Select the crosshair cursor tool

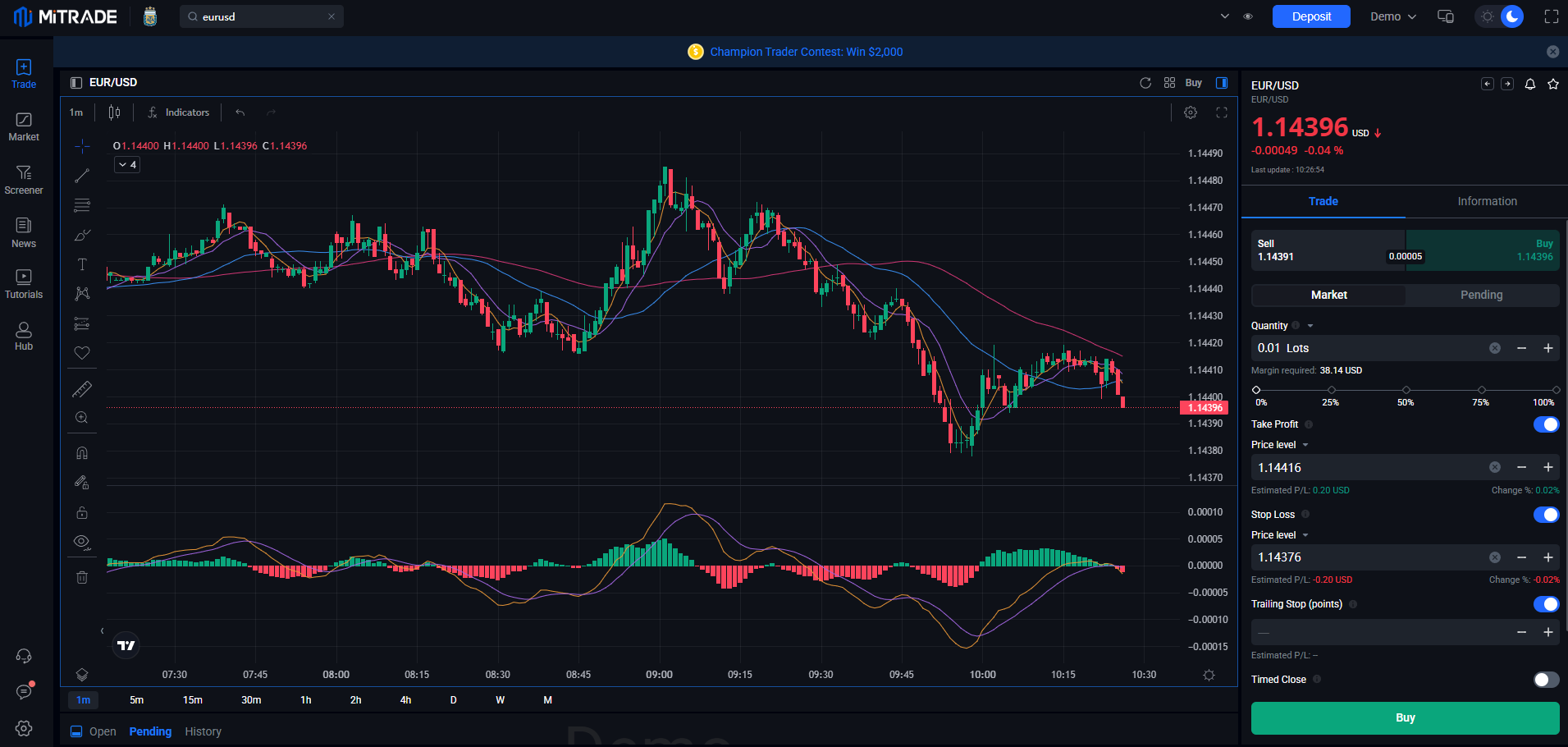click(x=82, y=146)
